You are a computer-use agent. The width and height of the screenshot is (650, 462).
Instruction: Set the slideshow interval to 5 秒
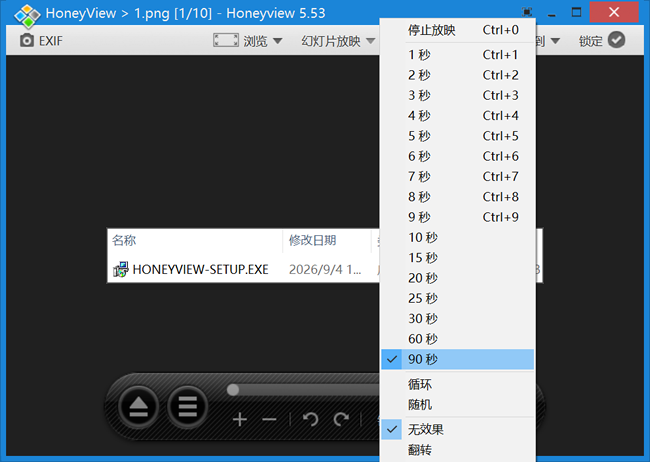(458, 136)
